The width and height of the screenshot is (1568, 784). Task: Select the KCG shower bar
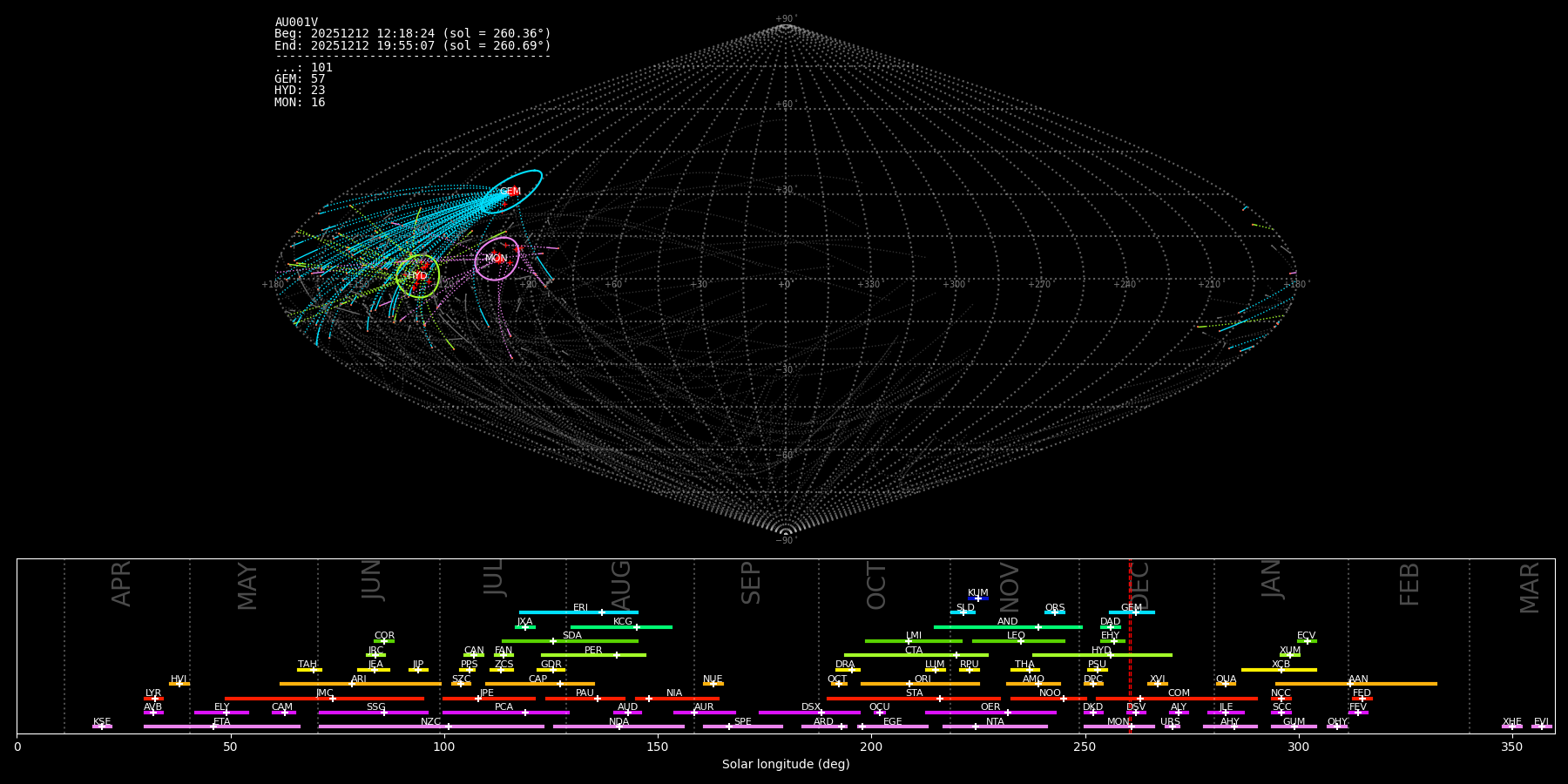point(621,627)
